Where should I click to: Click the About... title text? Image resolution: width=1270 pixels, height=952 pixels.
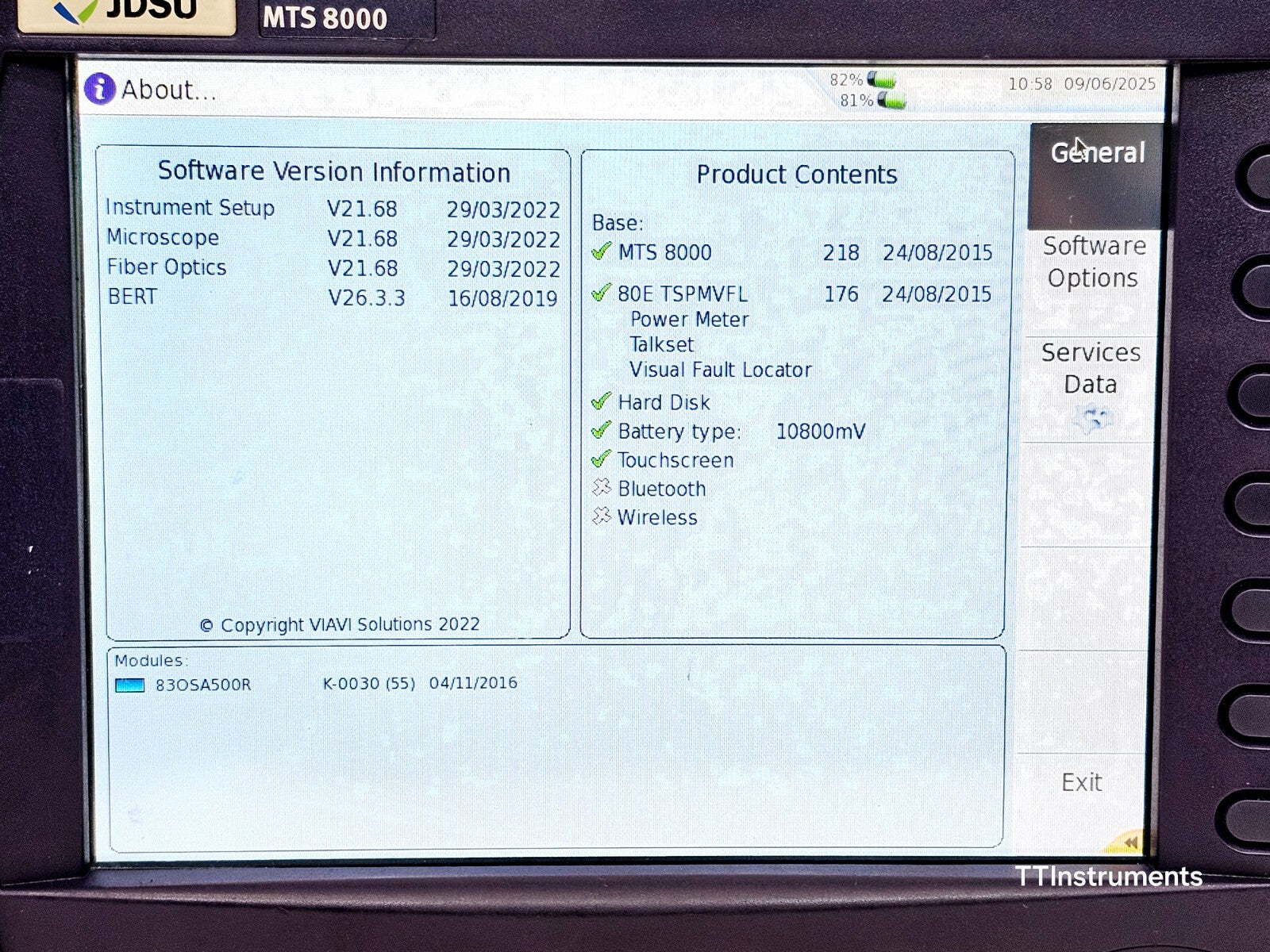coord(168,90)
